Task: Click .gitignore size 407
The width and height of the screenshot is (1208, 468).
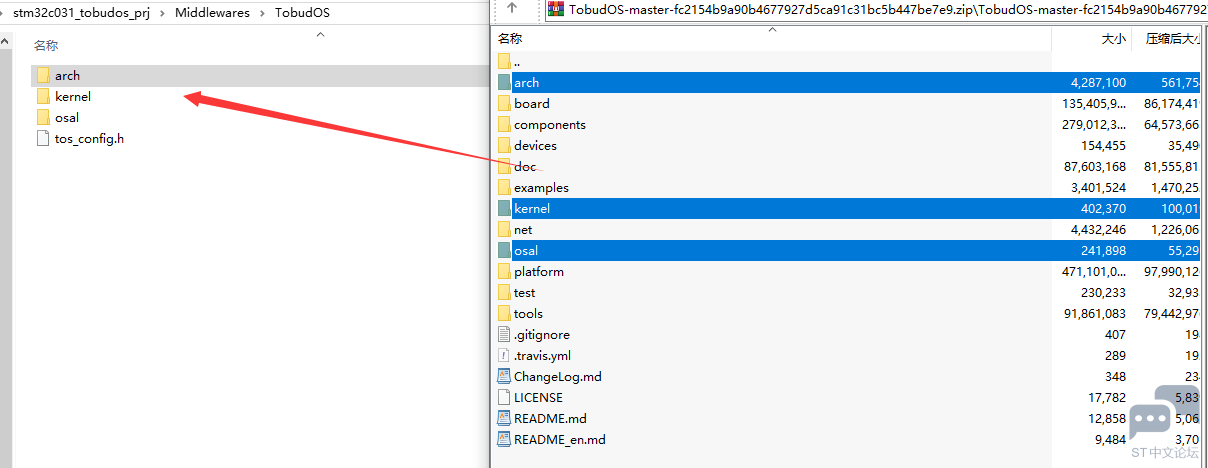Action: point(1115,334)
